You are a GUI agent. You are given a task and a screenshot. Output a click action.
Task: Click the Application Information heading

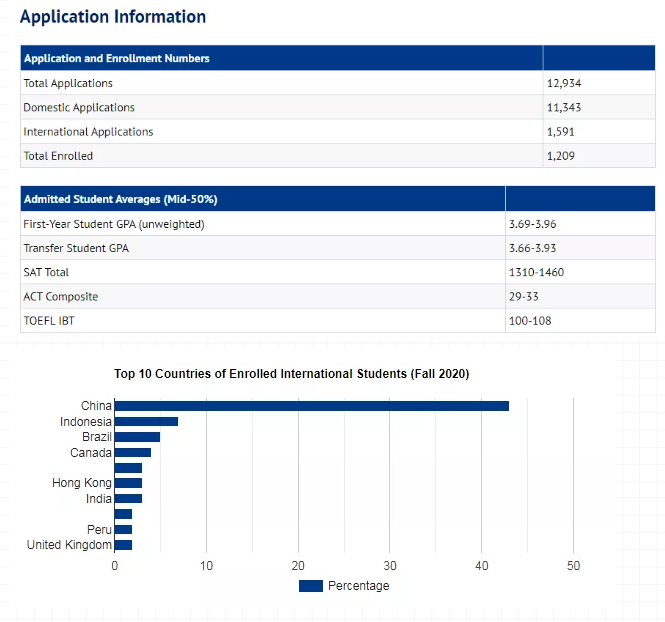[x=113, y=17]
